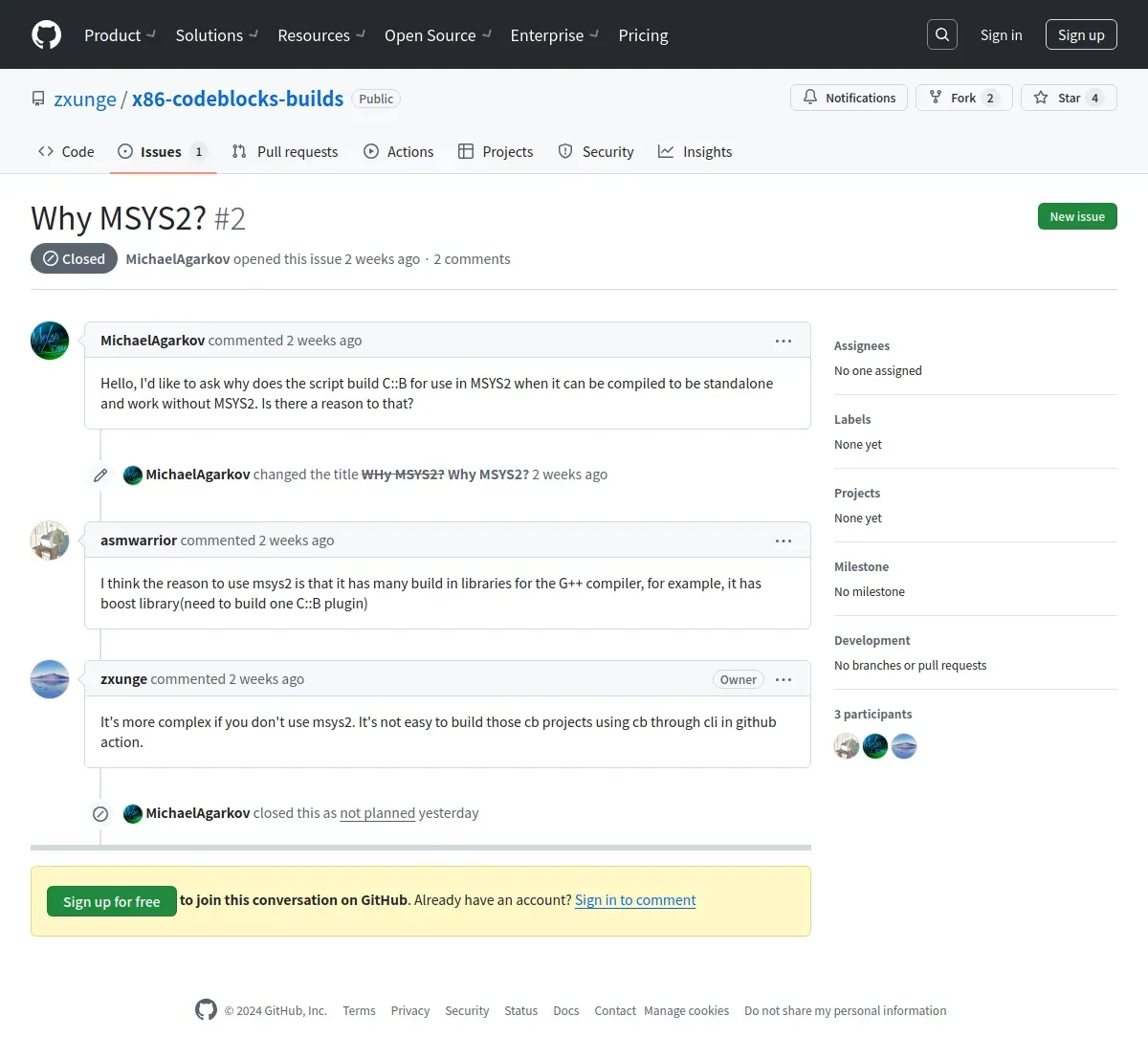Expand the Solutions menu
The width and height of the screenshot is (1148, 1060).
pos(216,35)
